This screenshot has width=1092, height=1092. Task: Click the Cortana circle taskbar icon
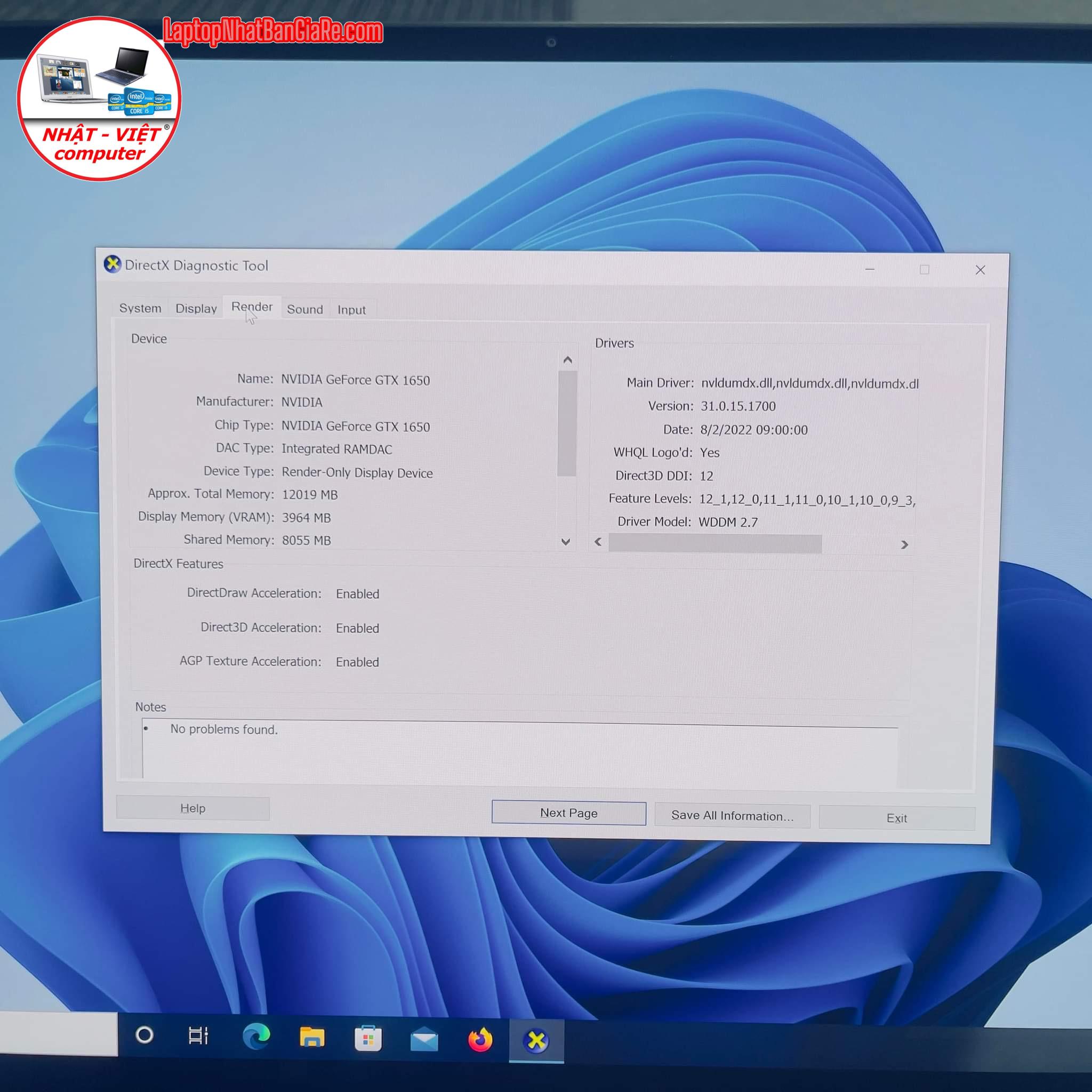tap(144, 1035)
